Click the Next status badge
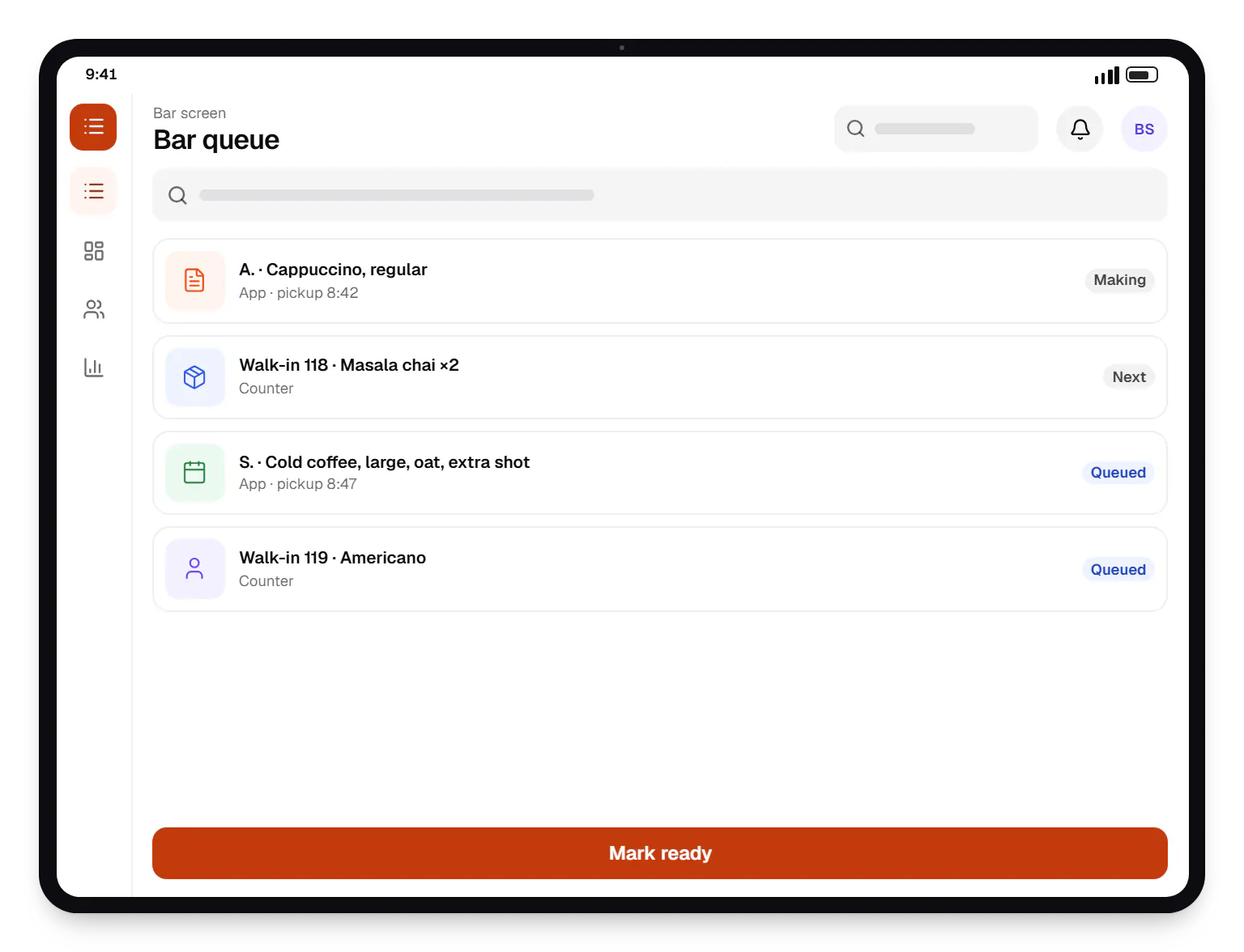Viewport: 1244px width, 952px height. 1128,377
